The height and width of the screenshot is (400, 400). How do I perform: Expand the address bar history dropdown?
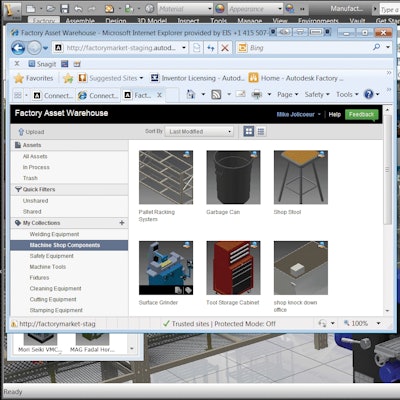(x=184, y=48)
